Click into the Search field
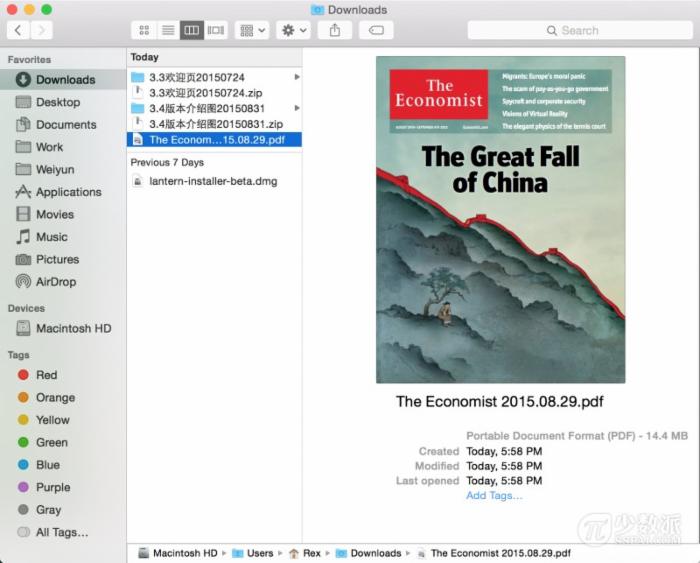Viewport: 700px width, 563px height. coord(580,30)
